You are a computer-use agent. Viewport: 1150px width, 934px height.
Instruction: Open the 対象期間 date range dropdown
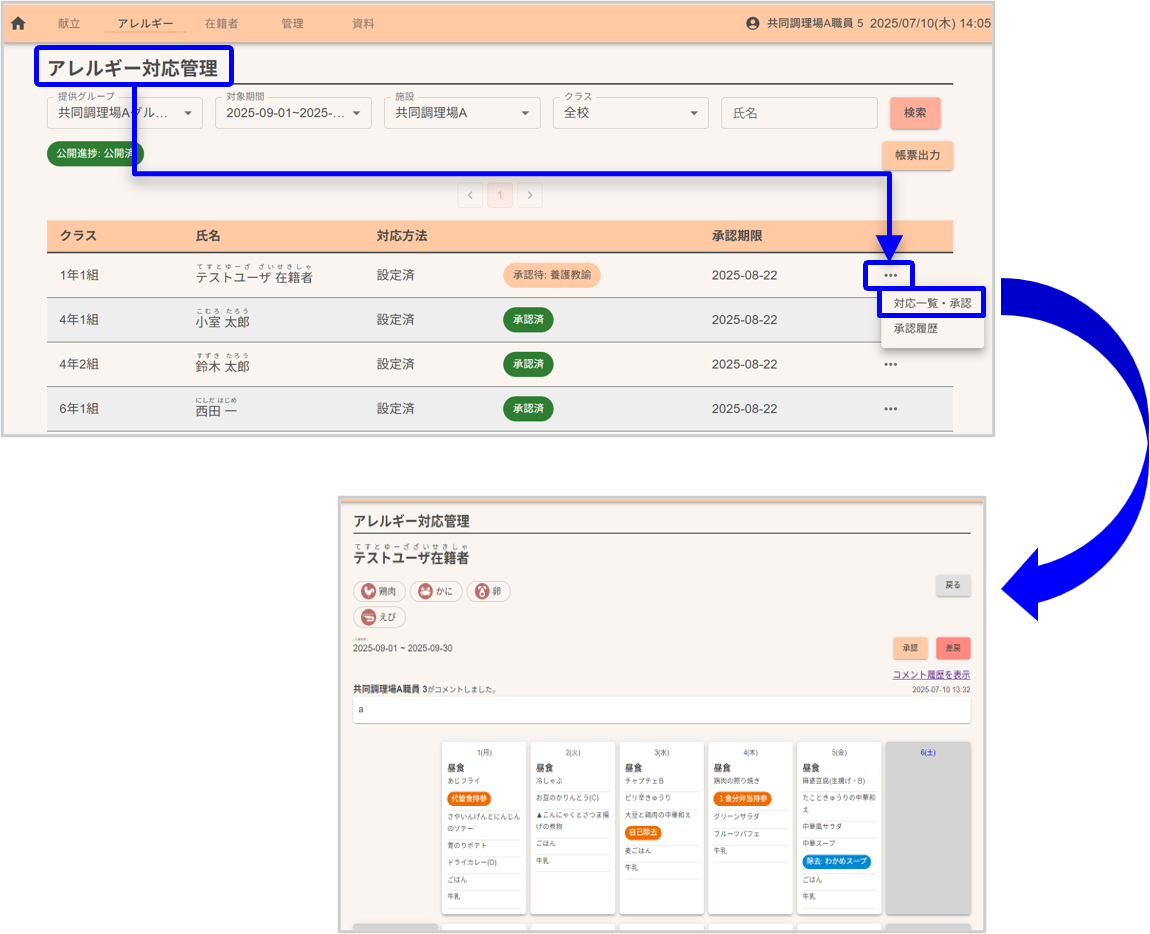click(293, 113)
